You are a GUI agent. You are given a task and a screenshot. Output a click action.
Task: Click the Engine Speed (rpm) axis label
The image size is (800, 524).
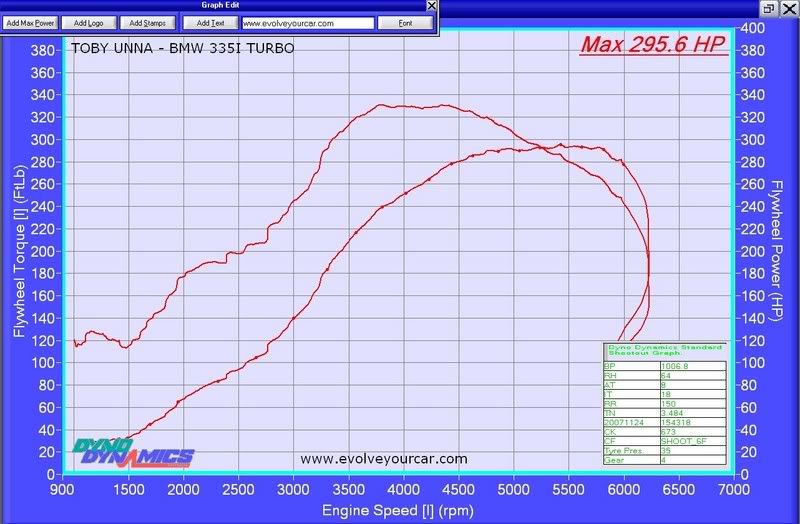[x=399, y=511]
